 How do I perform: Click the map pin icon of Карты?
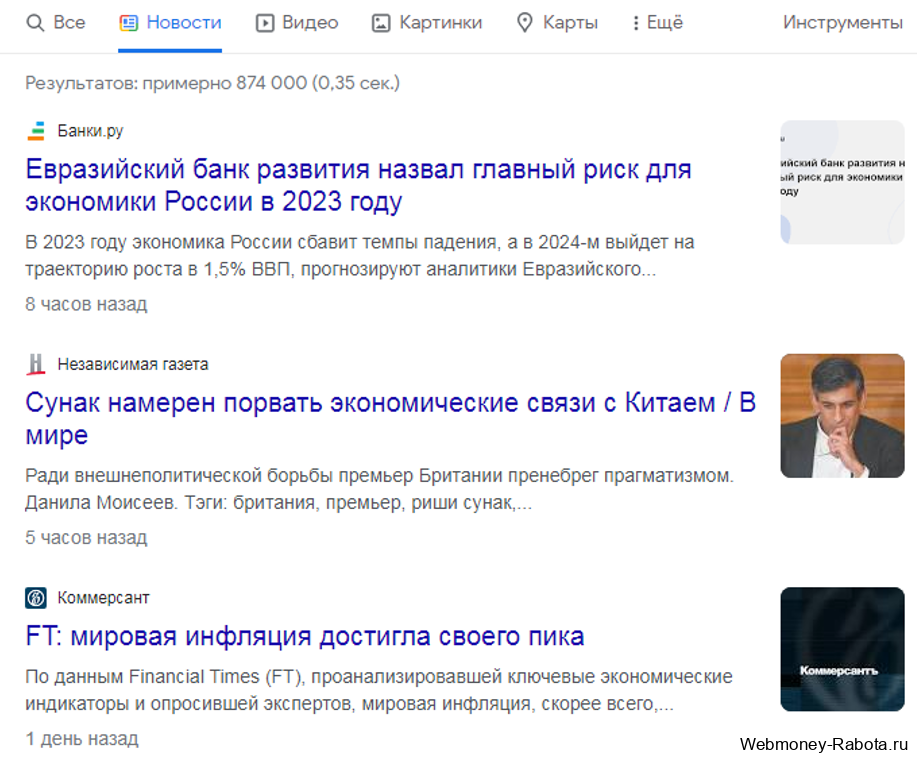coord(525,23)
